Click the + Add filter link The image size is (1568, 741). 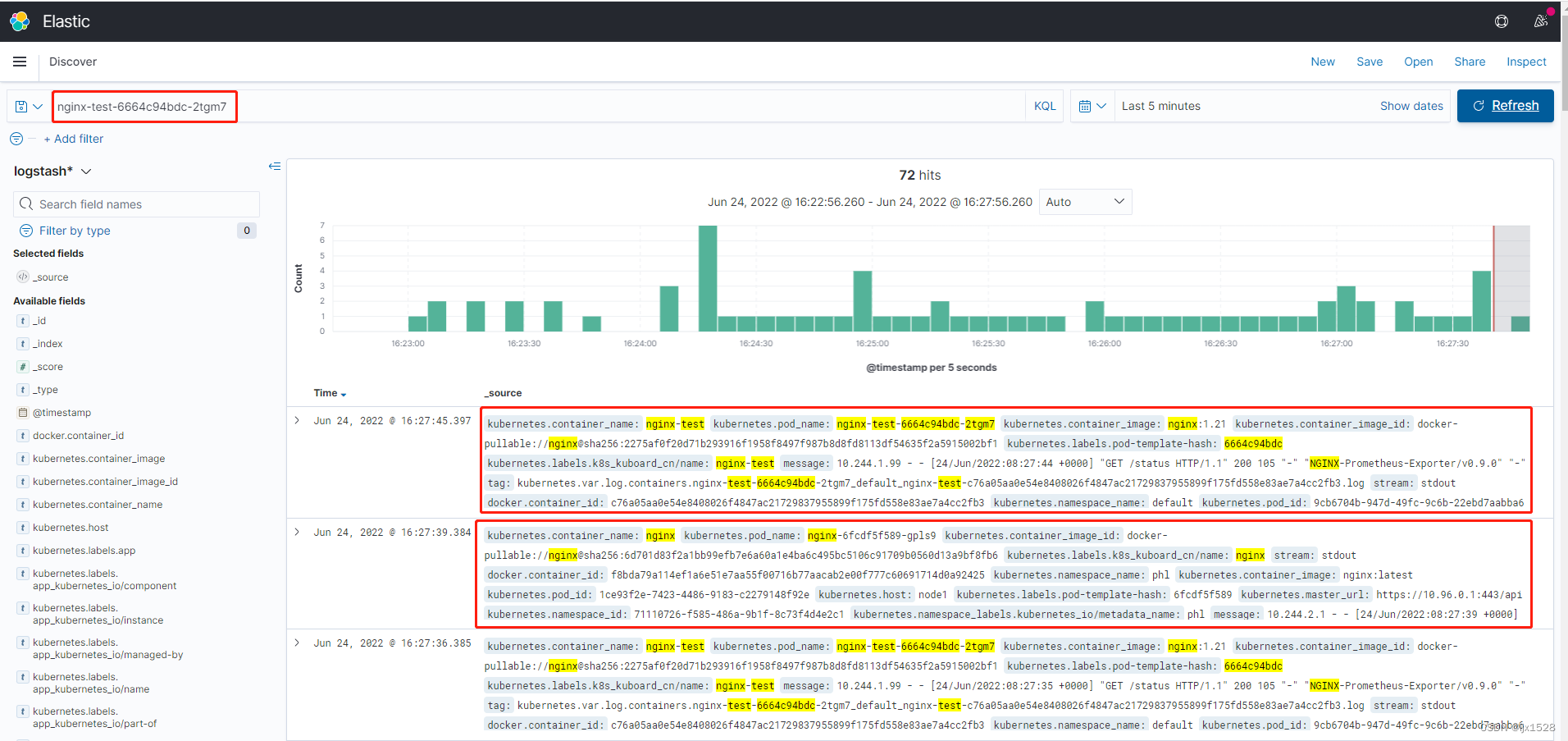coord(74,139)
